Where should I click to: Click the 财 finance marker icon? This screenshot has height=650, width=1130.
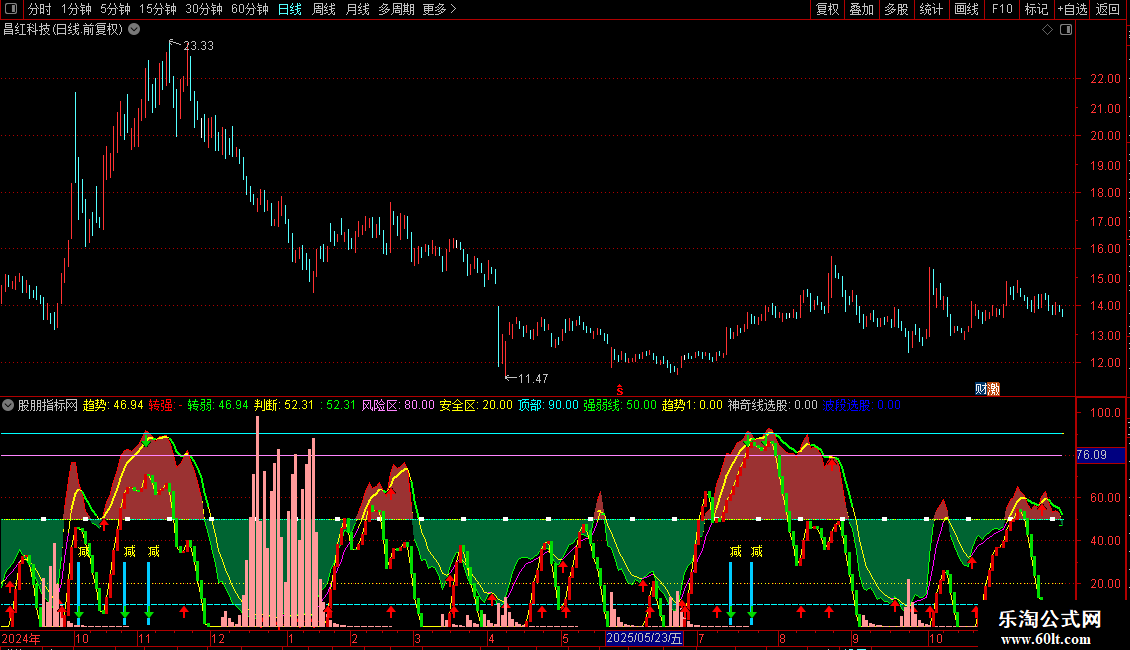point(981,389)
